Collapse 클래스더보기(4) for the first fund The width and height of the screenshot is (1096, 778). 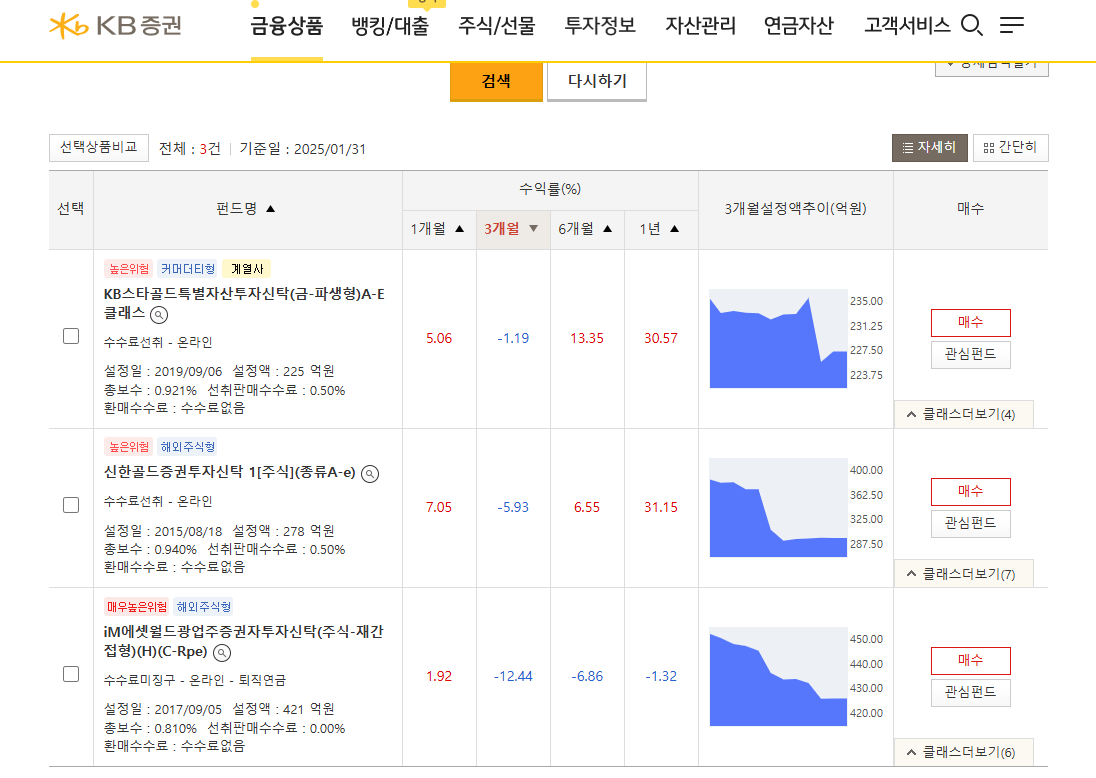(963, 414)
